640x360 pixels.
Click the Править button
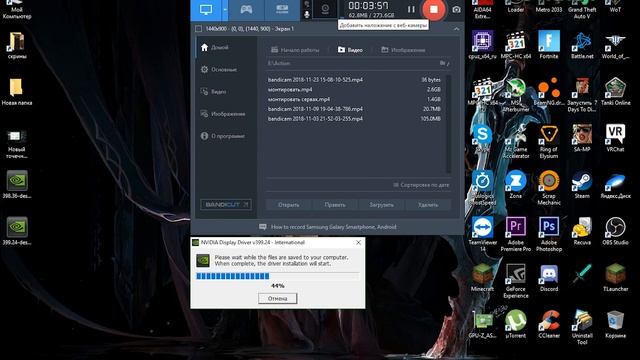(335, 205)
